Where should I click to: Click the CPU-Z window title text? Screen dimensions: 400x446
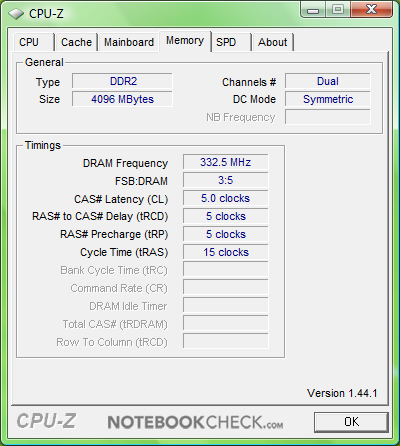point(46,14)
